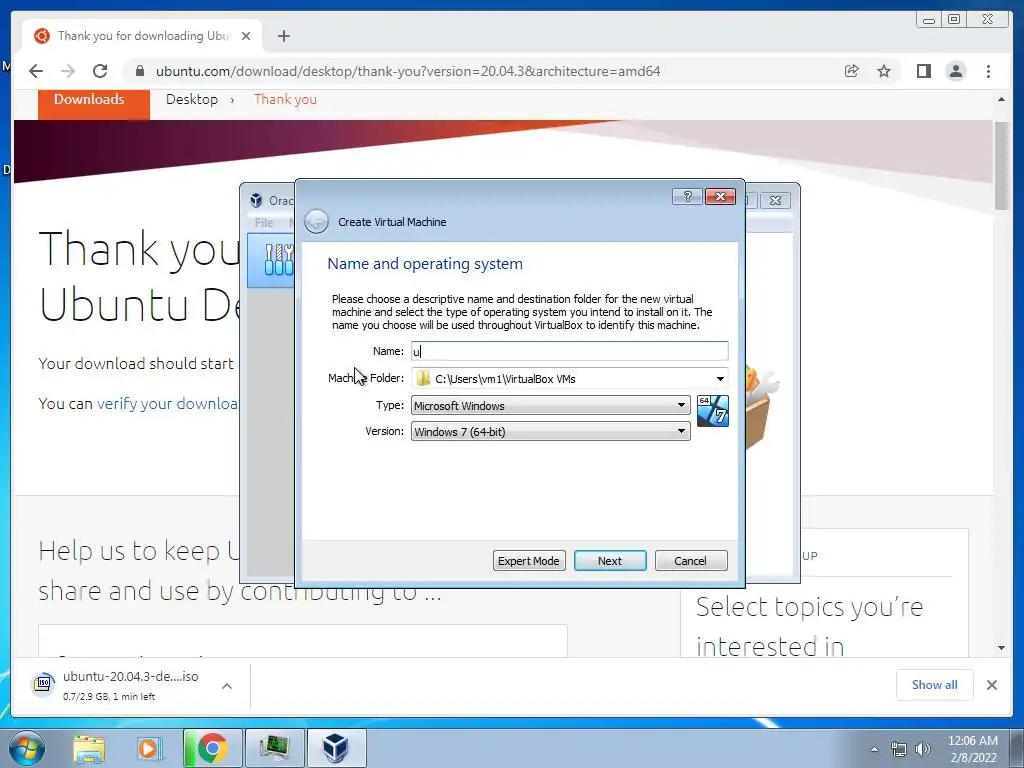
Task: Close the Ubuntu thank you tab
Action: (246, 36)
